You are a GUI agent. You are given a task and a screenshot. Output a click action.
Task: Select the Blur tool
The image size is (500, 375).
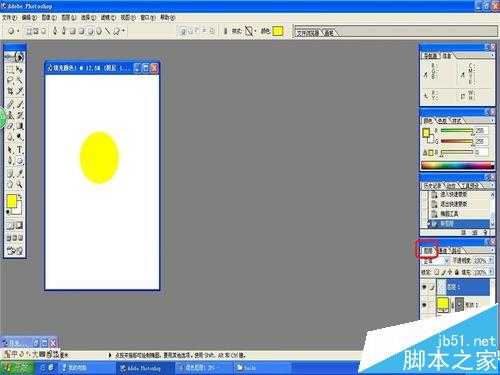(10, 137)
